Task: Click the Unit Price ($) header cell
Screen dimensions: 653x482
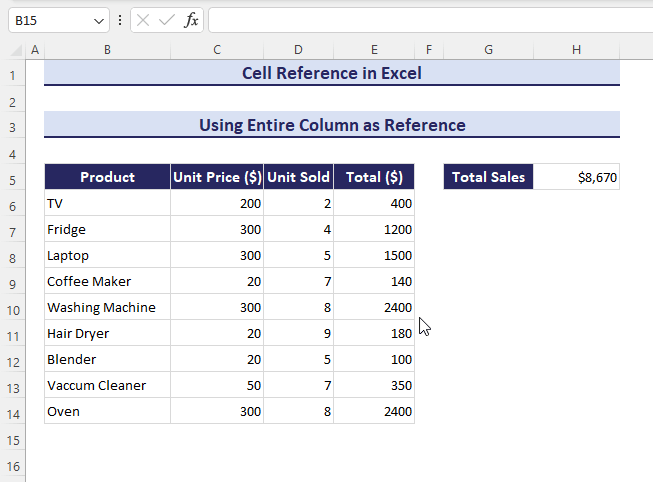Action: coord(217,178)
